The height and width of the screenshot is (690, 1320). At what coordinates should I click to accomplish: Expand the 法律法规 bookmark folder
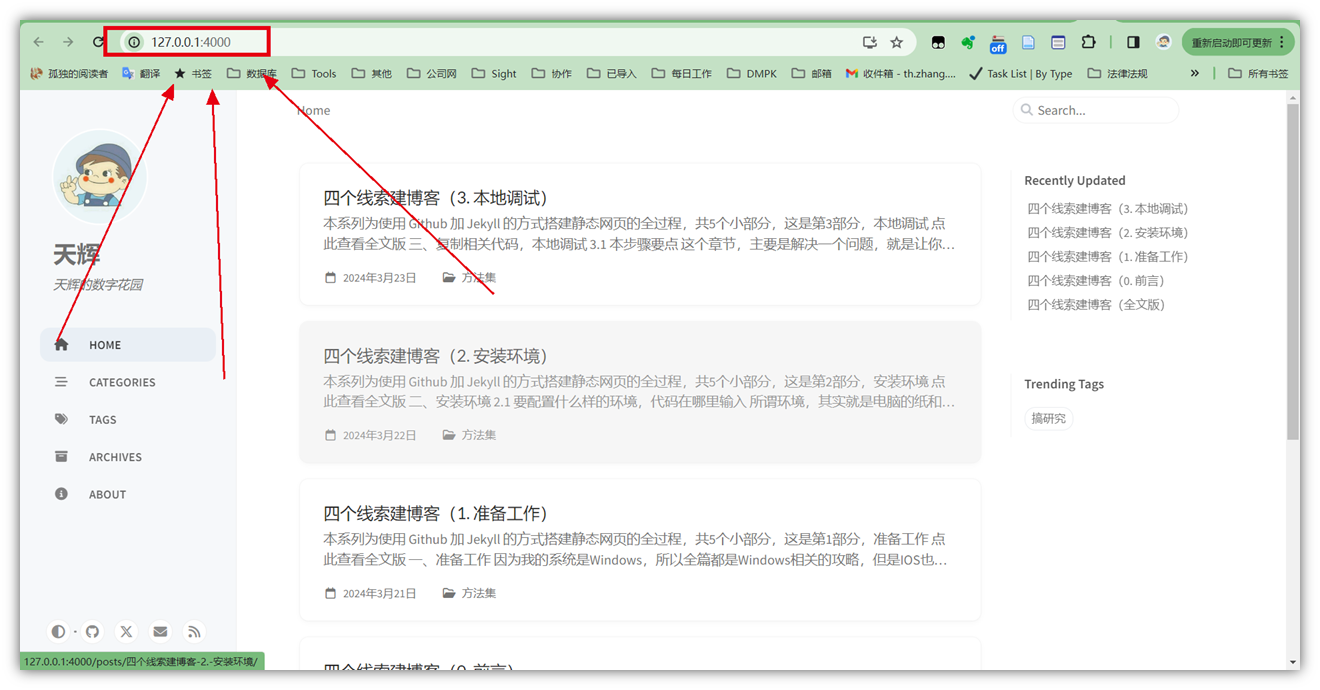pos(1118,73)
